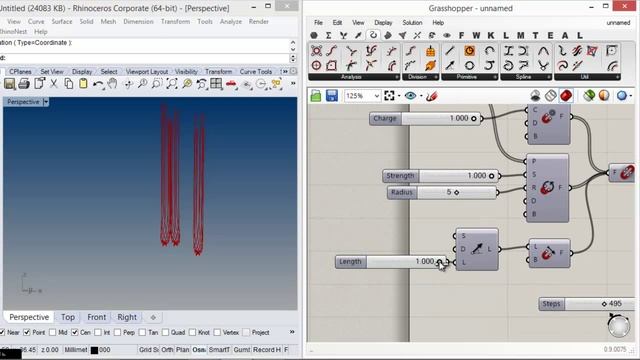Open the Perspective viewport title dropdown arrow

click(46, 102)
